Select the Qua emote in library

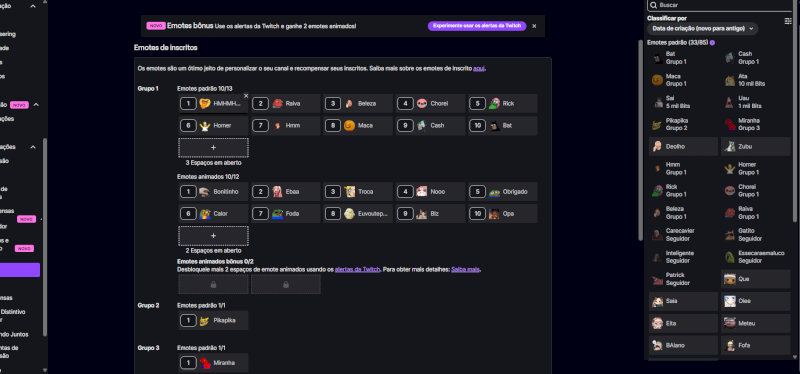click(x=756, y=279)
